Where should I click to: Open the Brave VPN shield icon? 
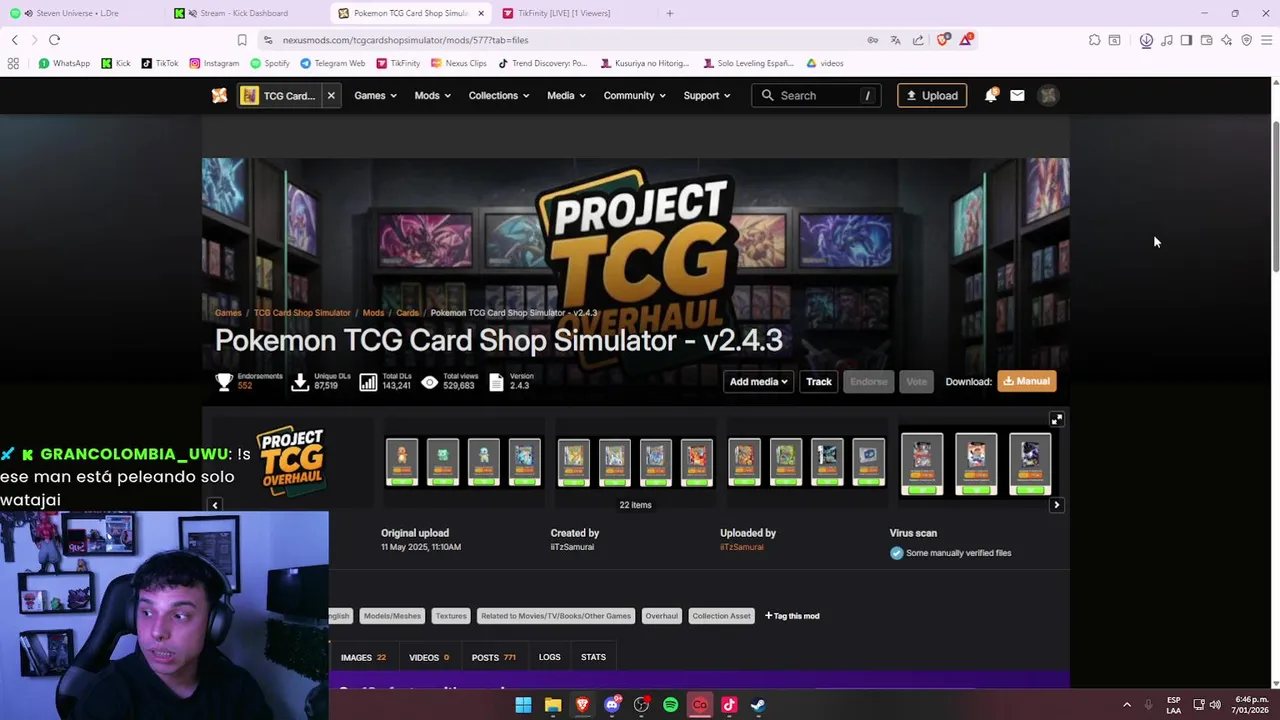tap(1246, 40)
